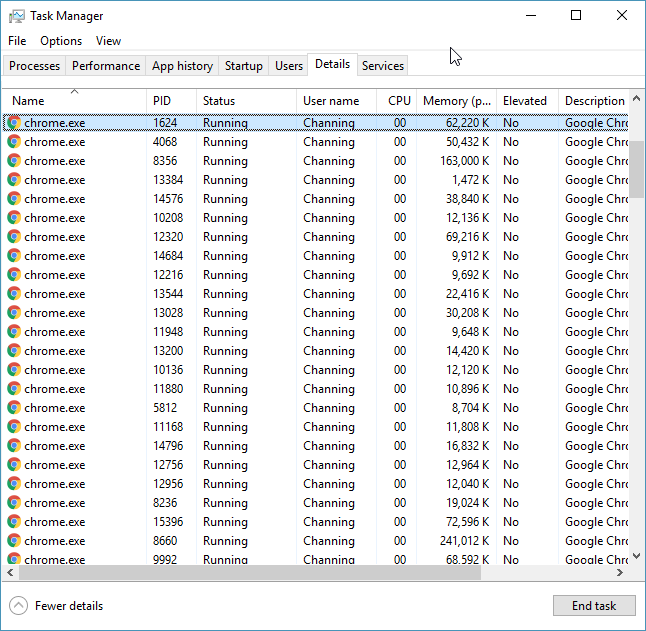Sort by the Description column header
646x631 pixels.
click(x=594, y=100)
